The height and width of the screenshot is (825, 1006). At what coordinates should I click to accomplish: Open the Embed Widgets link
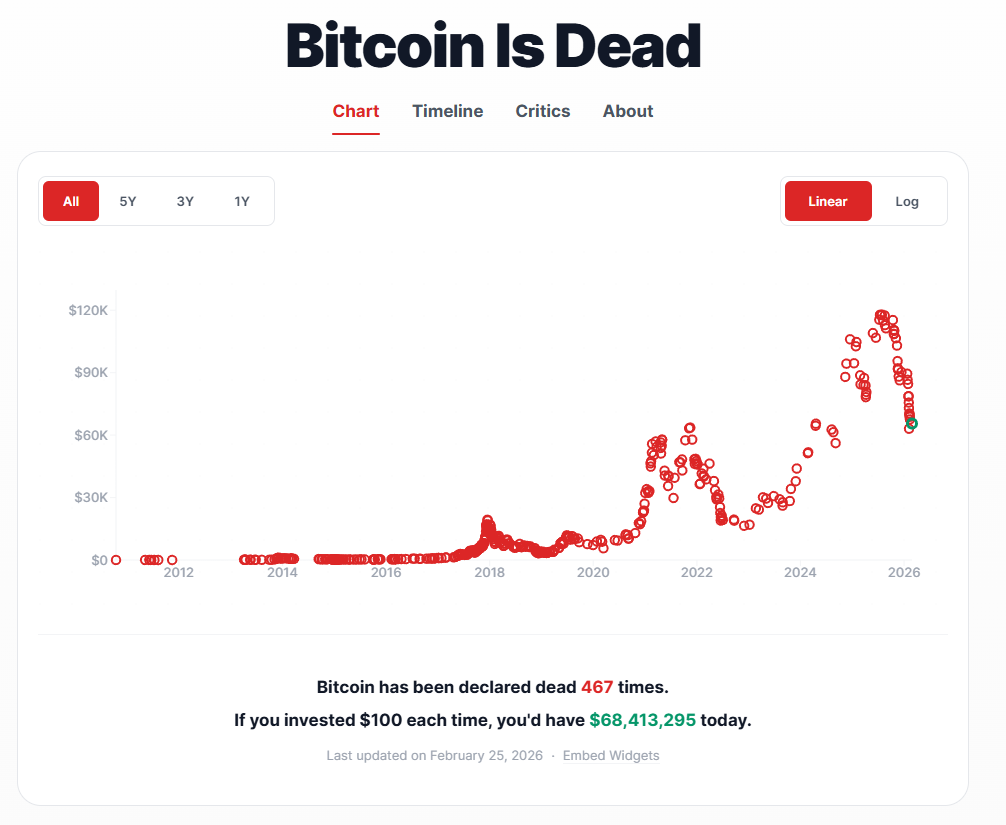[x=611, y=755]
